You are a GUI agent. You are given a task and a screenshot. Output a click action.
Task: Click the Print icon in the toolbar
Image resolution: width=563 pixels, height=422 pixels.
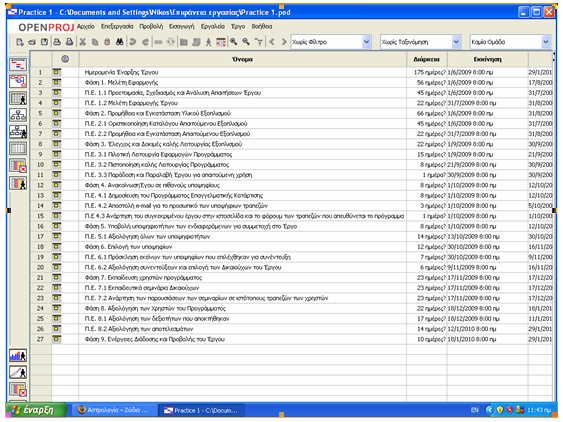(x=57, y=42)
